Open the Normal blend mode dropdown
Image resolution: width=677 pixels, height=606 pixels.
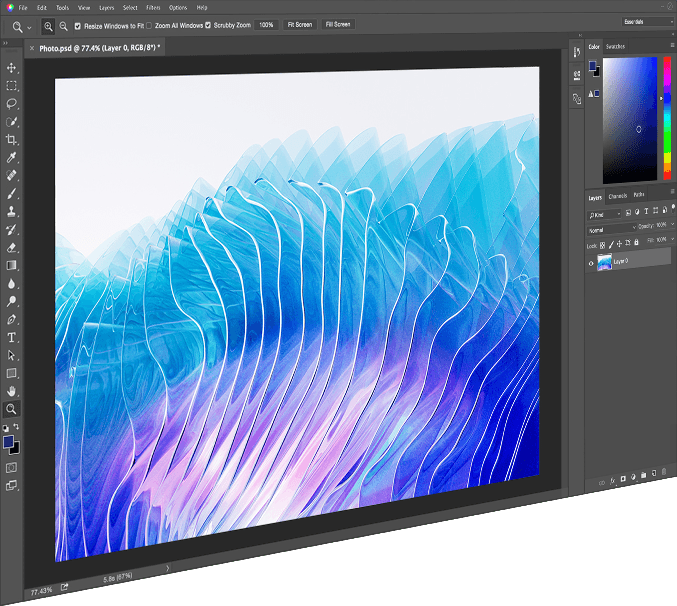pos(611,229)
